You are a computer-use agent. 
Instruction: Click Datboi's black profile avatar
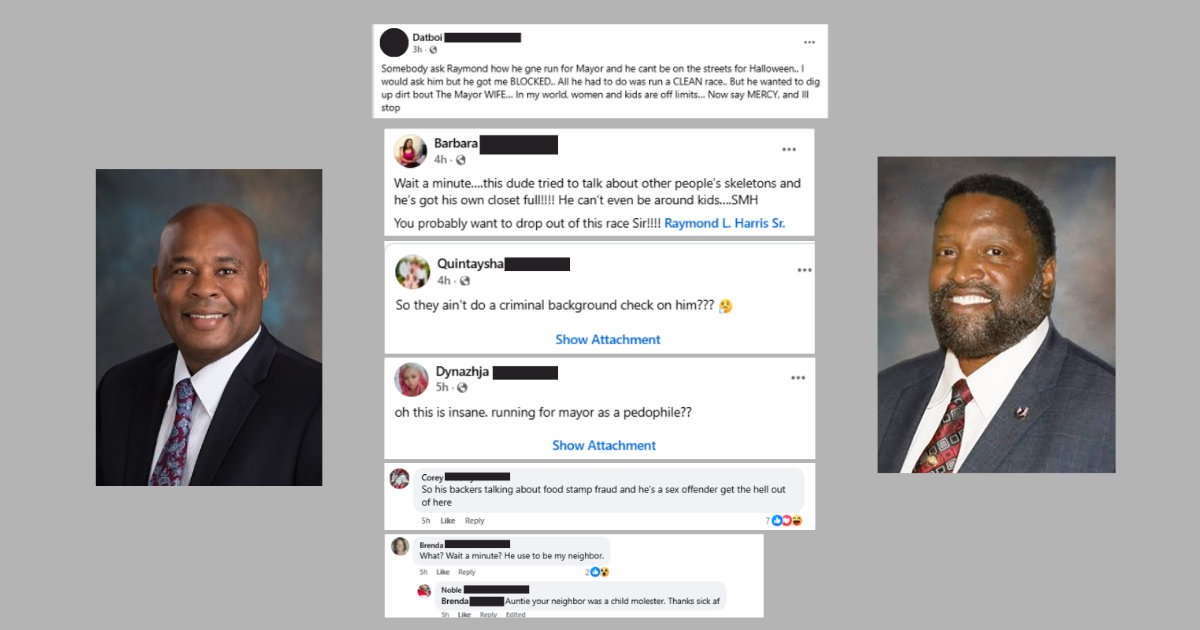click(x=394, y=42)
